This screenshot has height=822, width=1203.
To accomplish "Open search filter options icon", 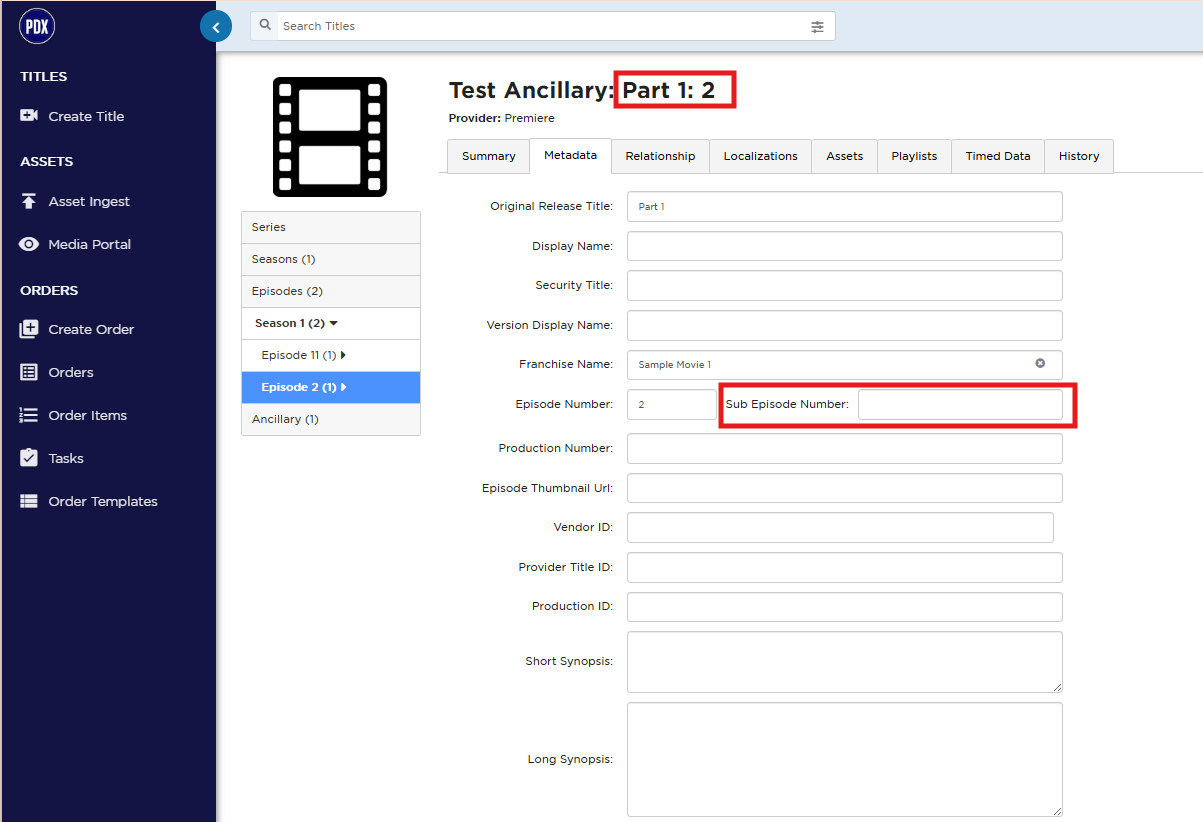I will click(x=817, y=27).
